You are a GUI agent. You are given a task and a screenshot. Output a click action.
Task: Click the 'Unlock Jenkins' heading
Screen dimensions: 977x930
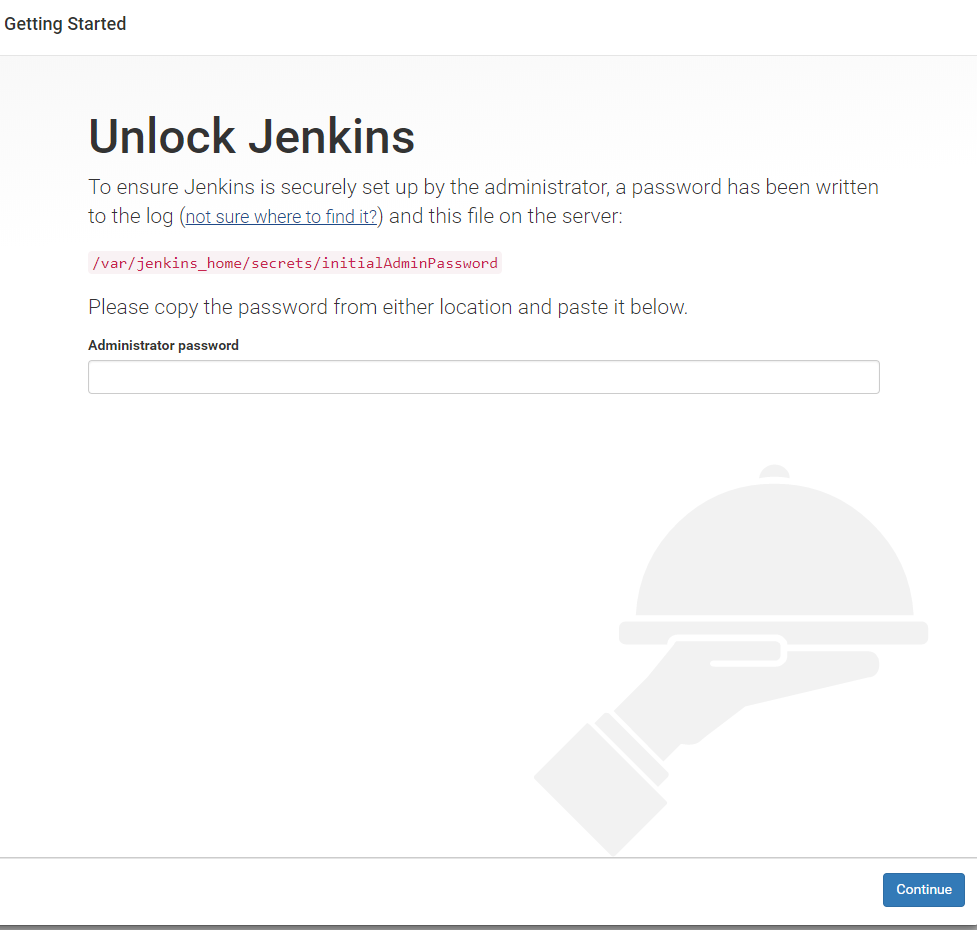click(x=252, y=136)
